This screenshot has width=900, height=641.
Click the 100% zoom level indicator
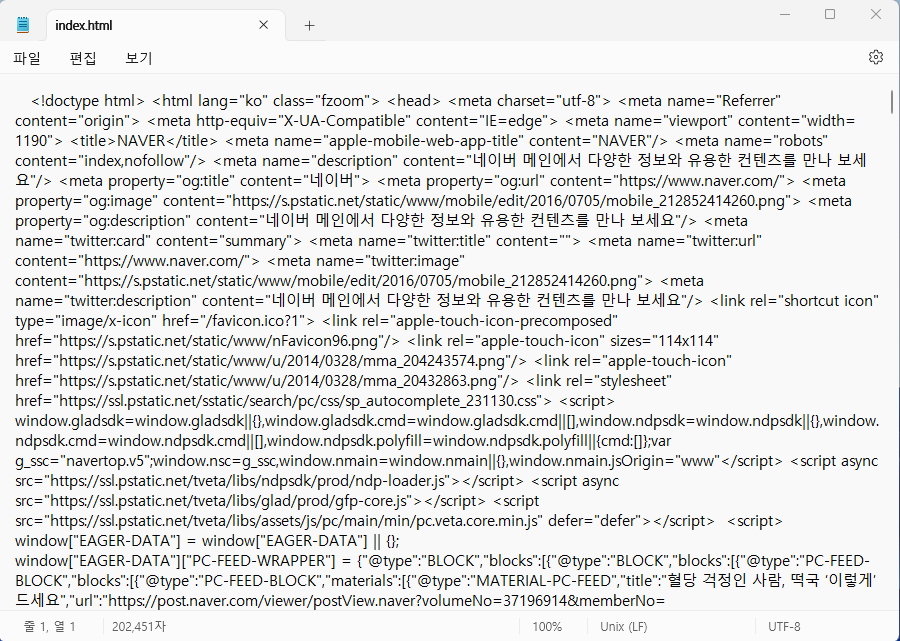click(x=547, y=627)
